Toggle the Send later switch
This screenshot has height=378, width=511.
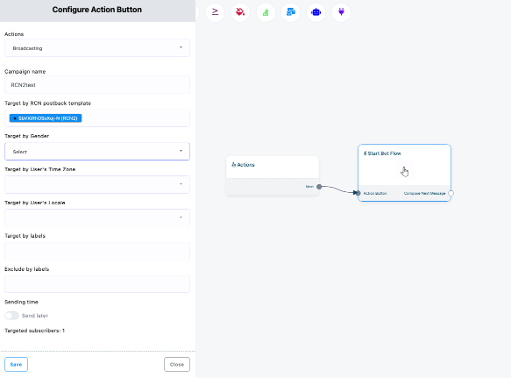pyautogui.click(x=12, y=315)
